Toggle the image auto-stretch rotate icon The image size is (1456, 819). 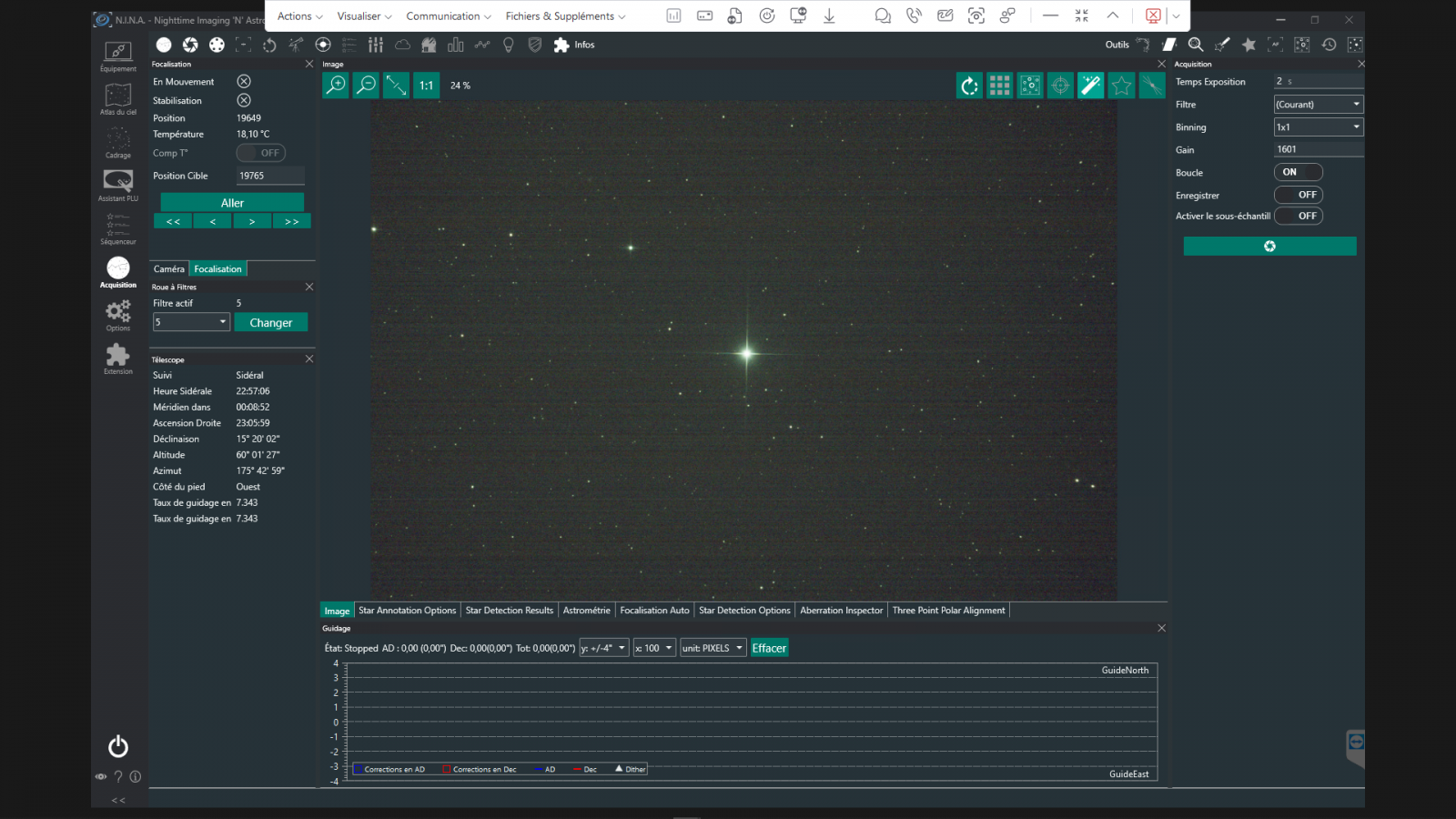click(x=970, y=86)
